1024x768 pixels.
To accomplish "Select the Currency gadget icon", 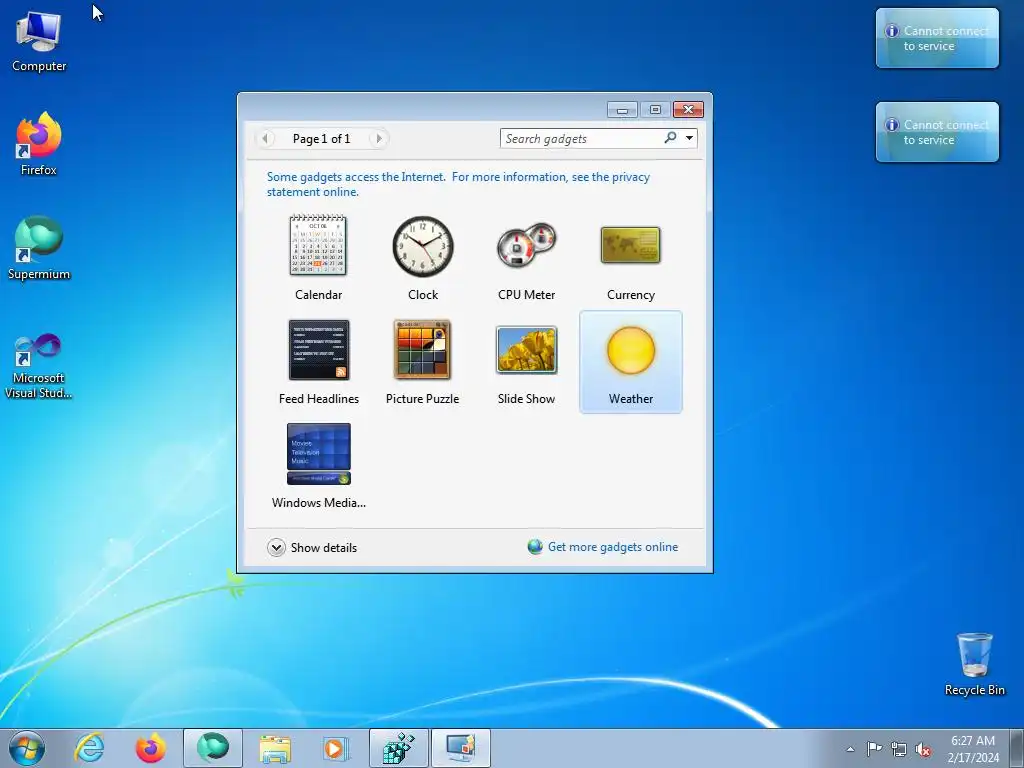I will point(630,246).
